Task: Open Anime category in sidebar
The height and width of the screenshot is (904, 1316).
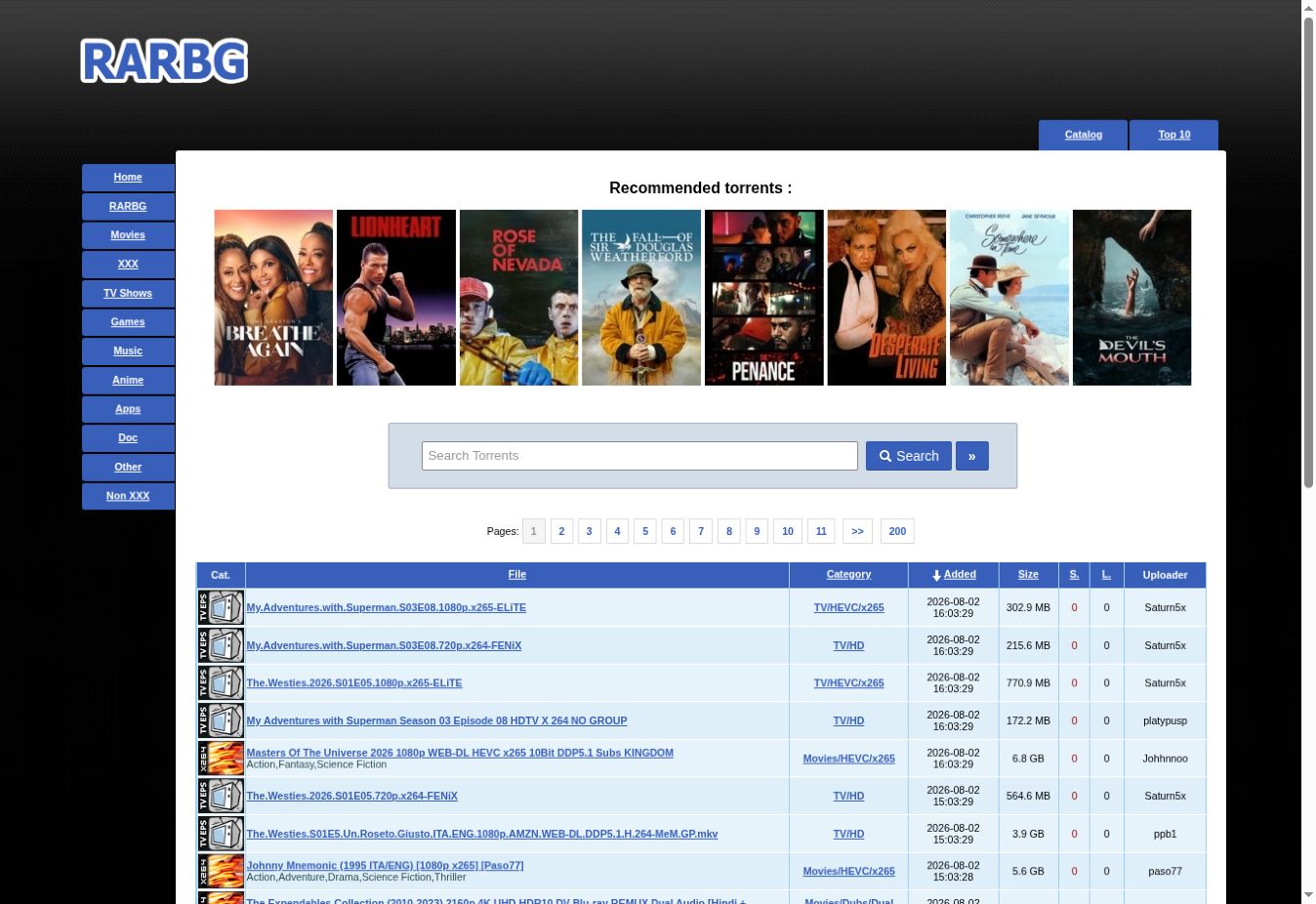Action: (x=128, y=380)
